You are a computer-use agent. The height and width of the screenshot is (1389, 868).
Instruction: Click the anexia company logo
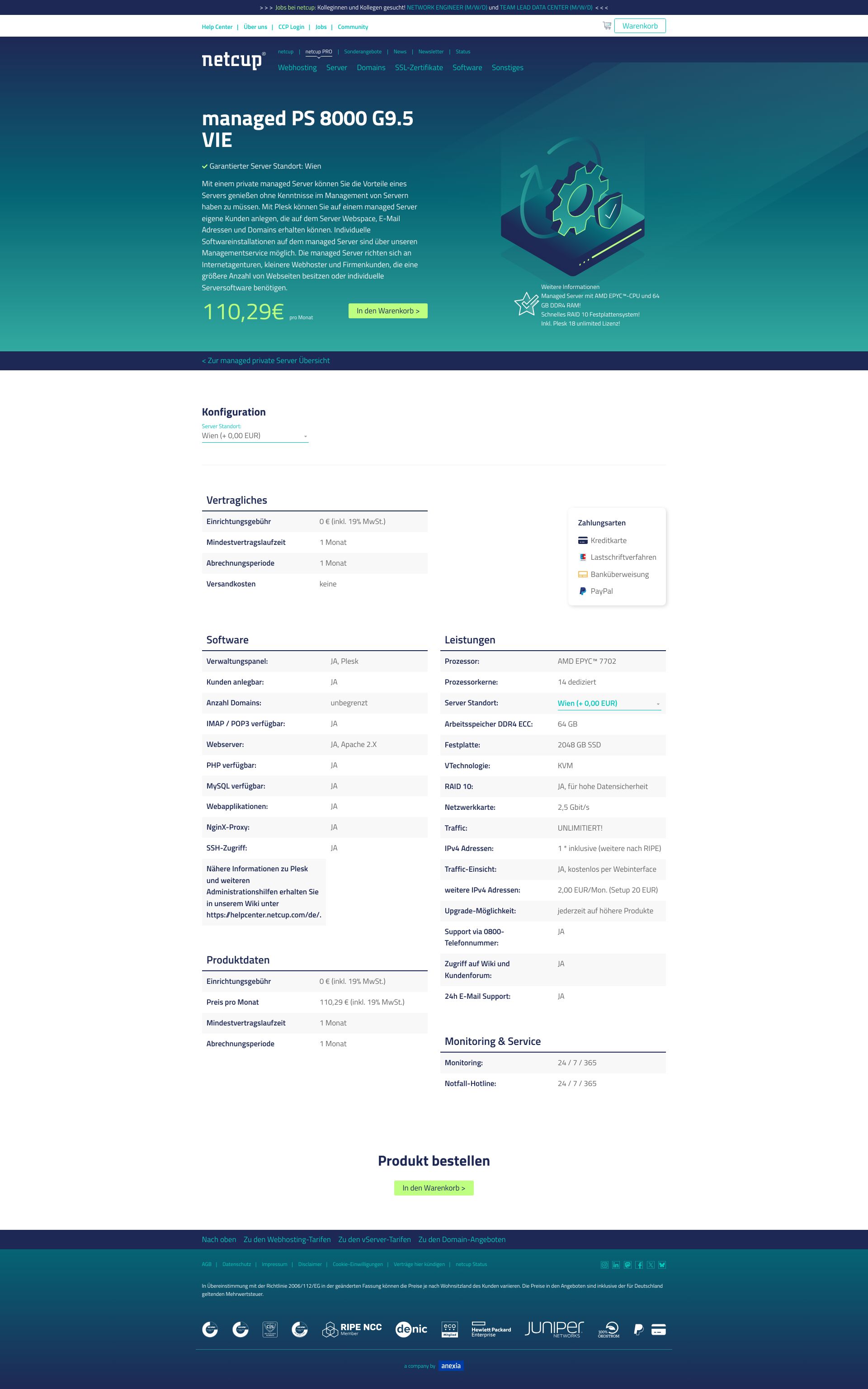pos(451,1366)
